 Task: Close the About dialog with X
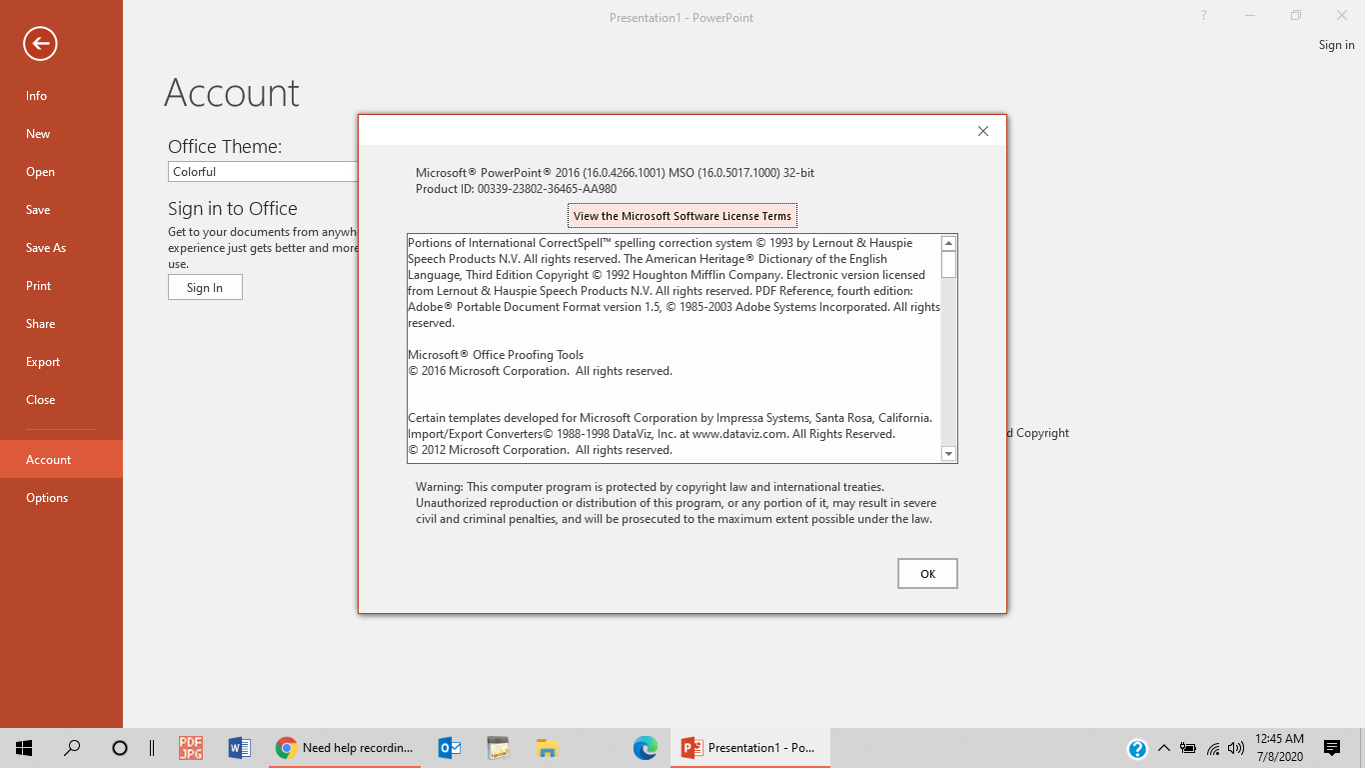pyautogui.click(x=983, y=131)
